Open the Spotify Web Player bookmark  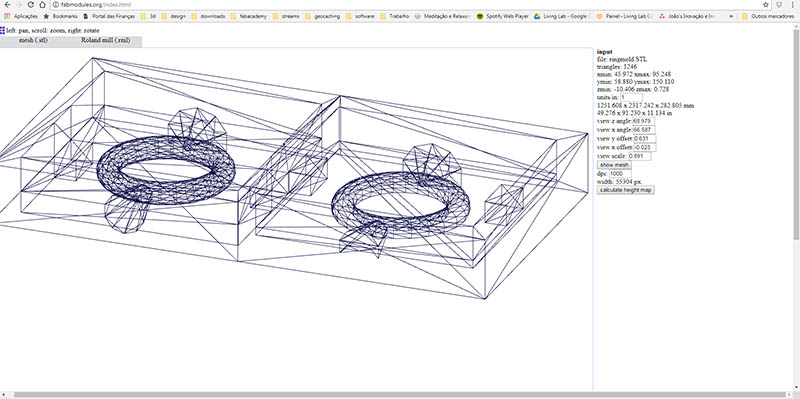(x=503, y=16)
